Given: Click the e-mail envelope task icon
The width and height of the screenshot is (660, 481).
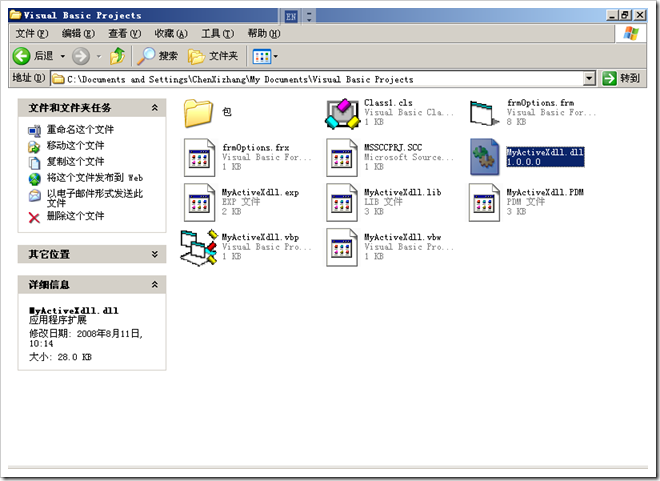Looking at the screenshot, I should click(x=35, y=196).
